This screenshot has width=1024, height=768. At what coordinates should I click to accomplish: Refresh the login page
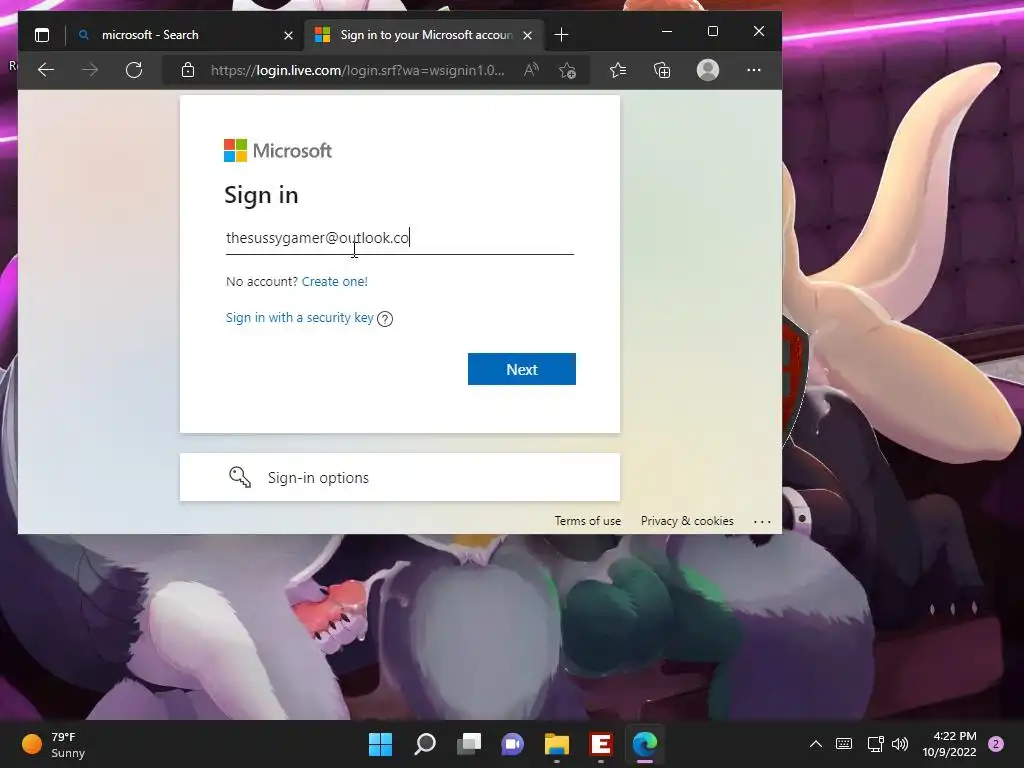134,70
